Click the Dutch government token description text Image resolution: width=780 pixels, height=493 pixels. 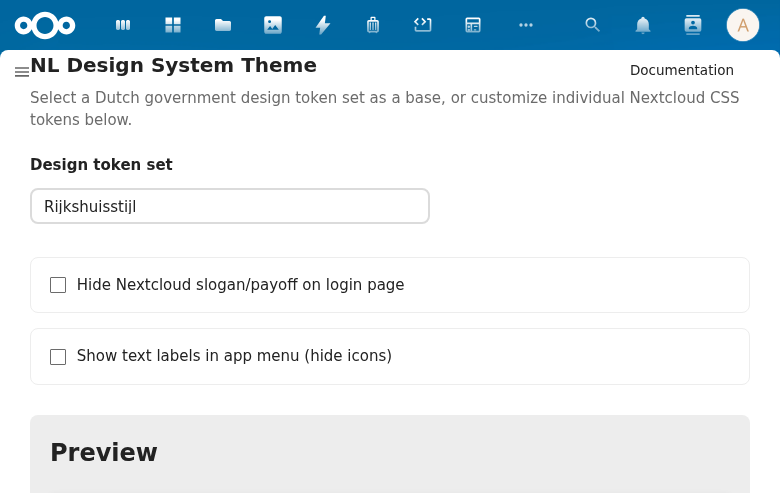click(385, 108)
